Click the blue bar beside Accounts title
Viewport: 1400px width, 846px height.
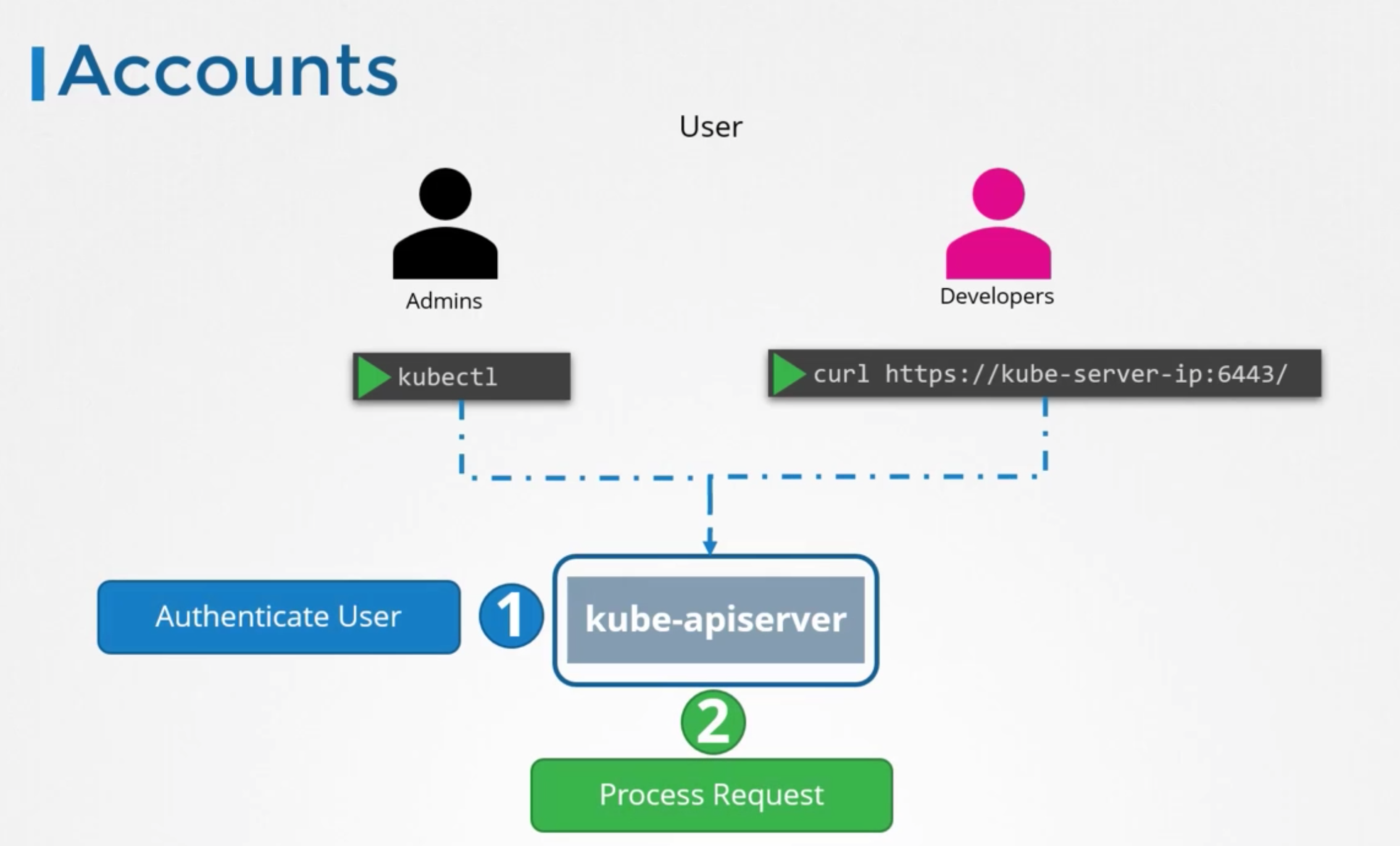coord(38,73)
